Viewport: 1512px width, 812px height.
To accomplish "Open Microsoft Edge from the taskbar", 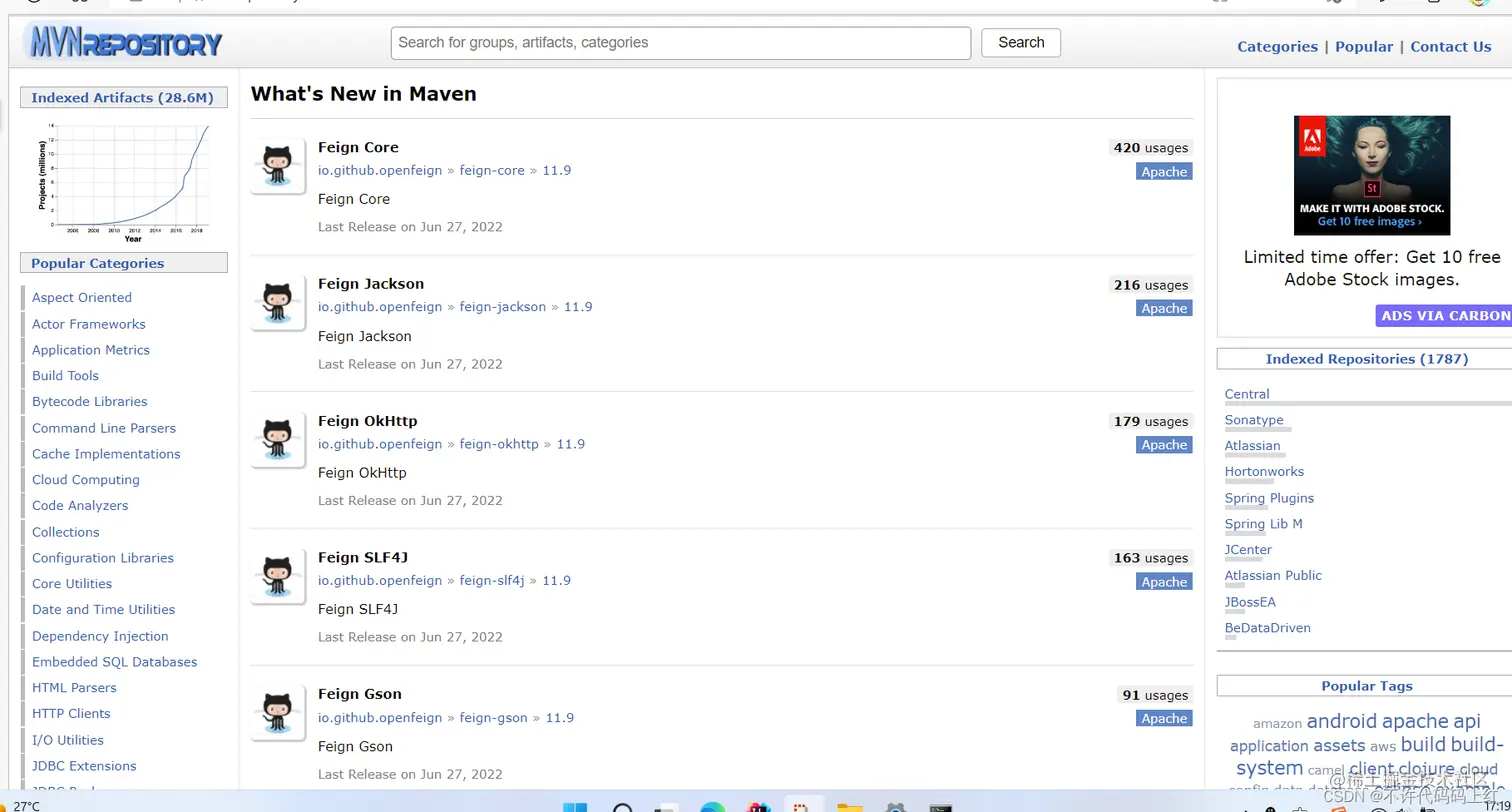I will pyautogui.click(x=712, y=806).
